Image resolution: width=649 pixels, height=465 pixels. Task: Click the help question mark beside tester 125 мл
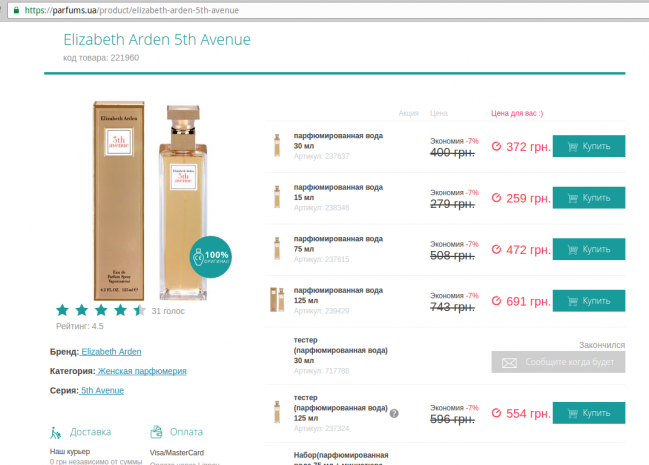coord(394,413)
